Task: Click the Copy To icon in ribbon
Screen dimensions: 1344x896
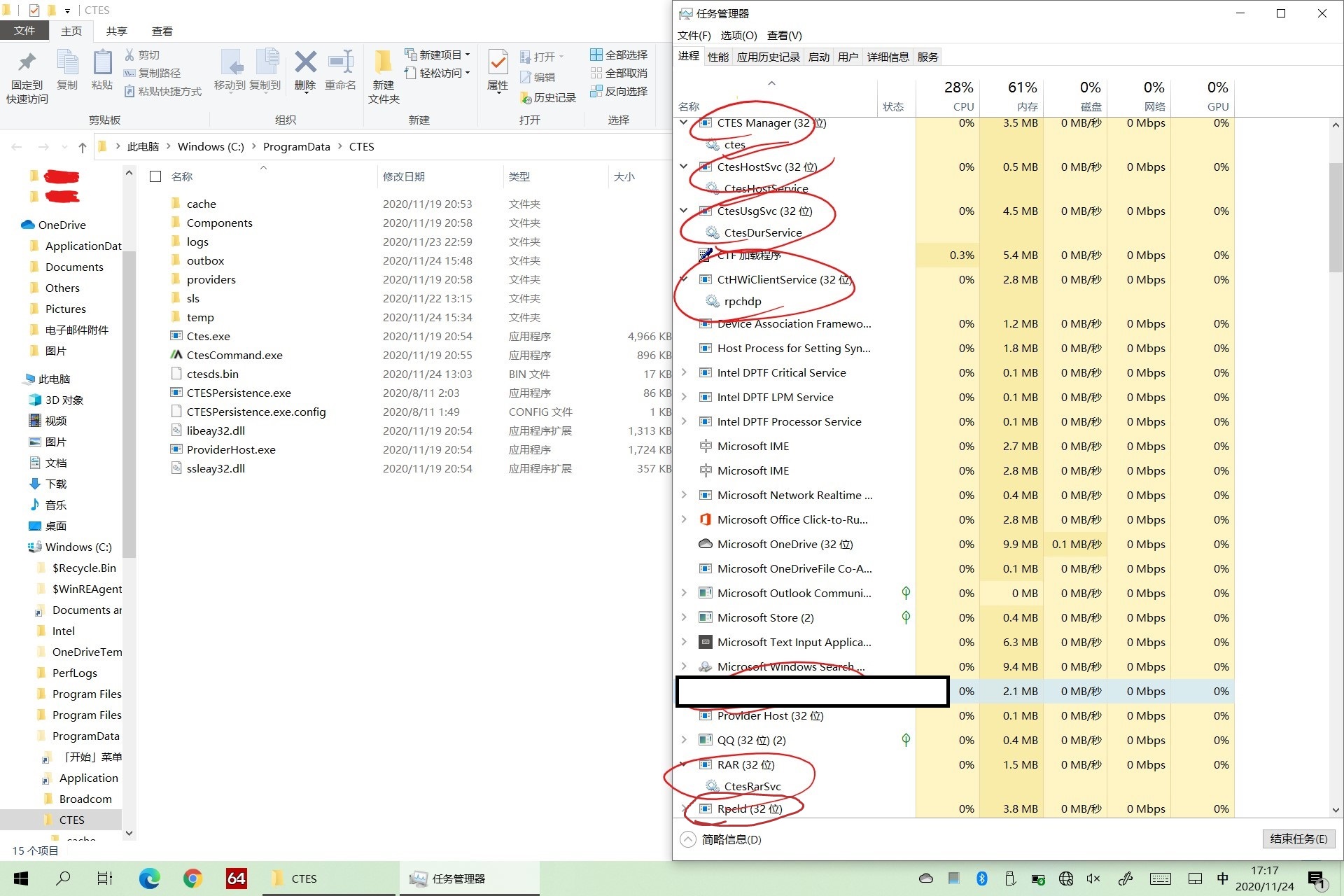Action: click(x=267, y=62)
